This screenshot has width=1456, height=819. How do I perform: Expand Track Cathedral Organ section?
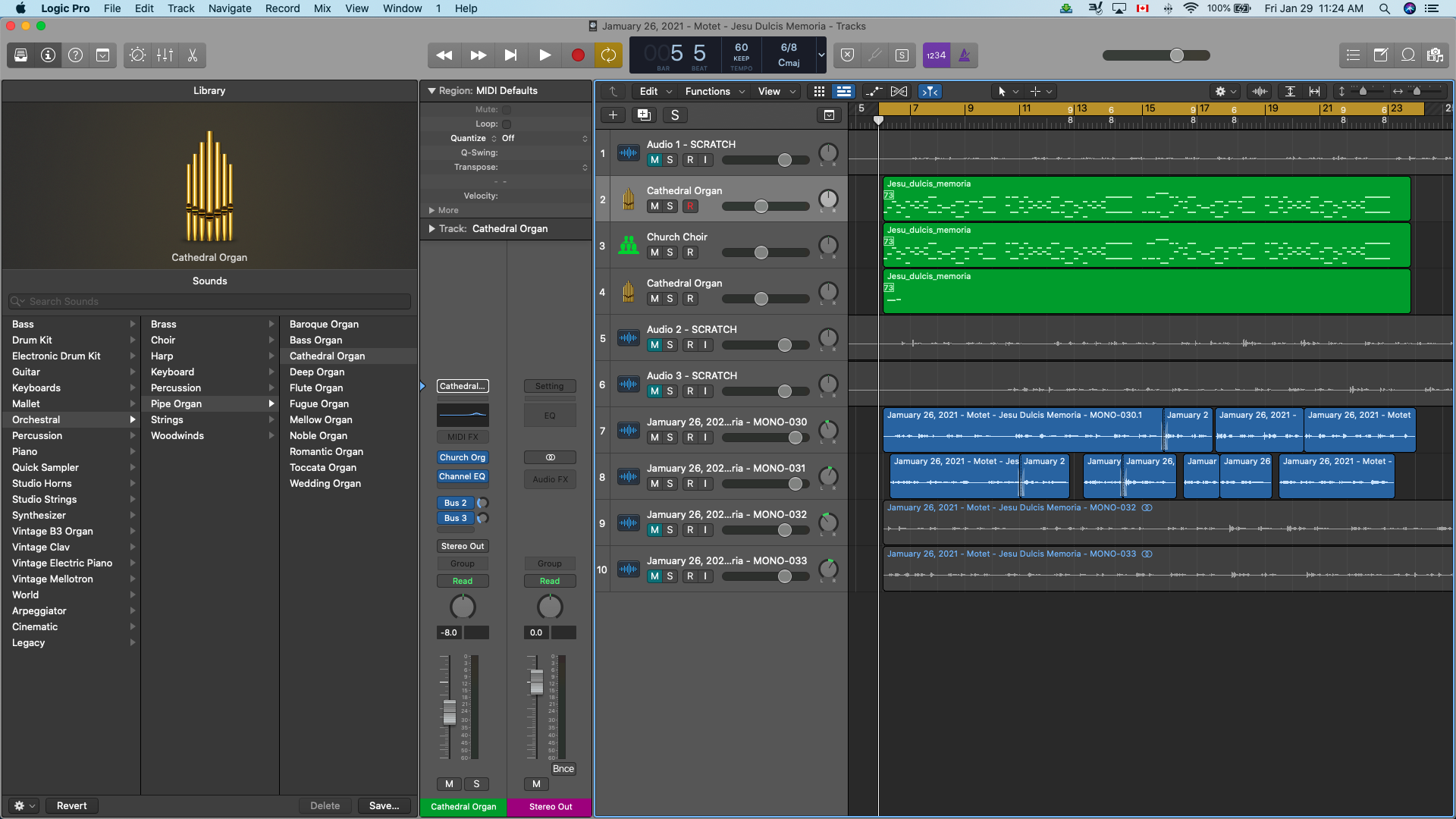click(x=431, y=228)
